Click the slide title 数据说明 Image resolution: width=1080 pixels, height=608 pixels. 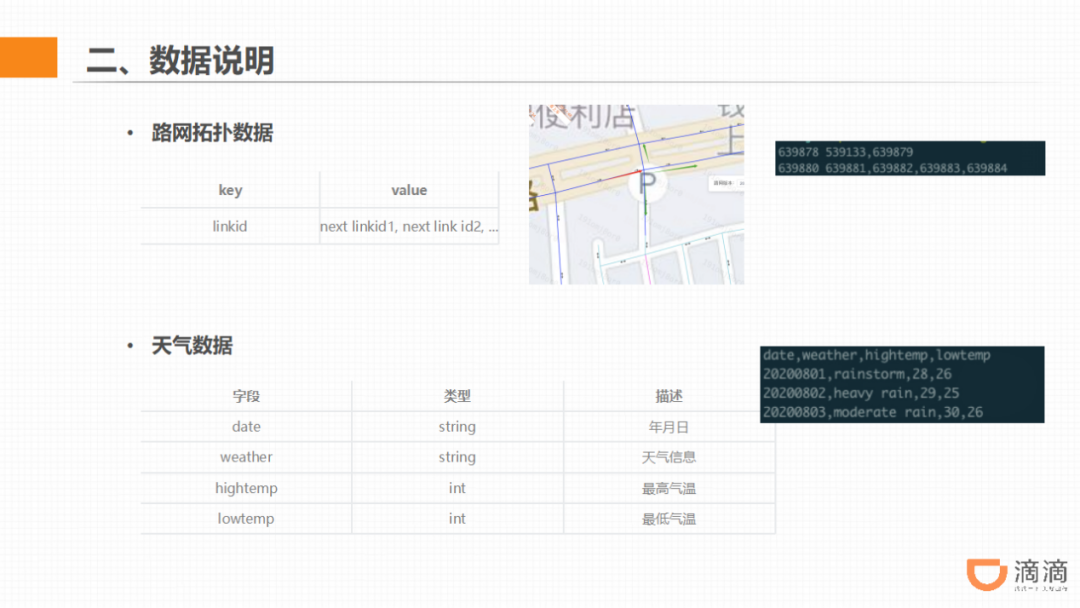[x=211, y=61]
